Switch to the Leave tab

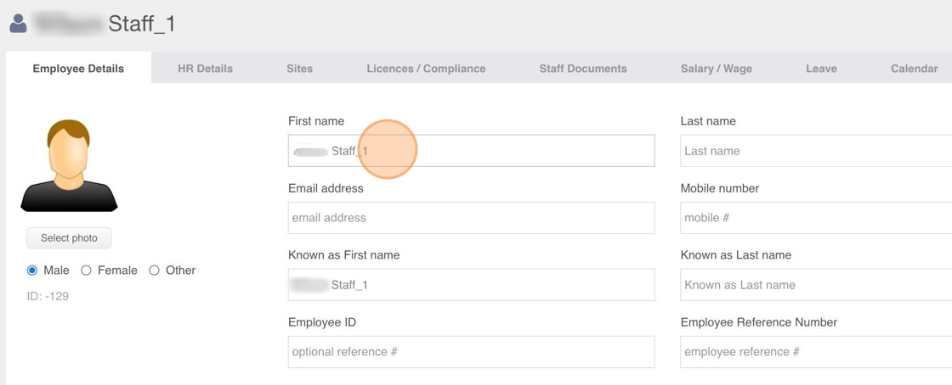pos(821,69)
